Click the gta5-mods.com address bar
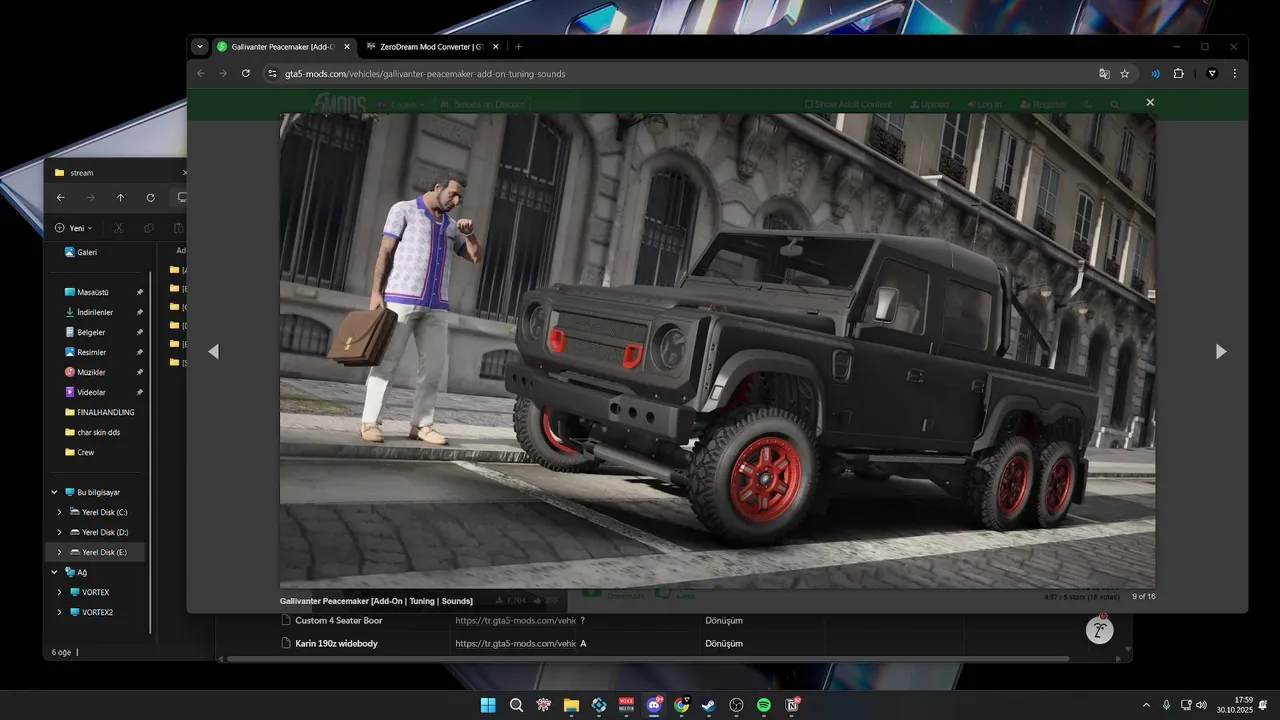Screen dimensions: 1280x720 [680, 73]
